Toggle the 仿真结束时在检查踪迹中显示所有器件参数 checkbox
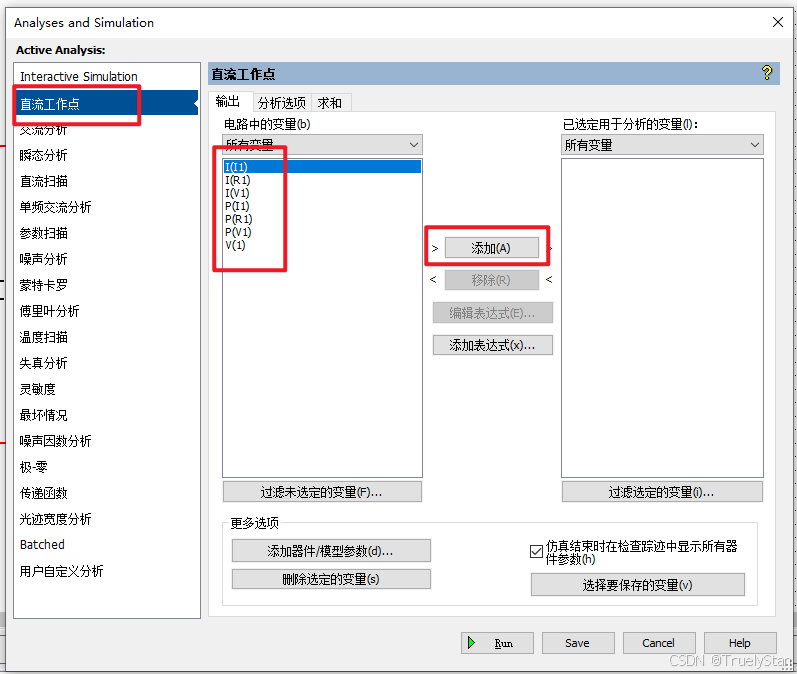Screen dimensions: 797x674 [x=536, y=552]
